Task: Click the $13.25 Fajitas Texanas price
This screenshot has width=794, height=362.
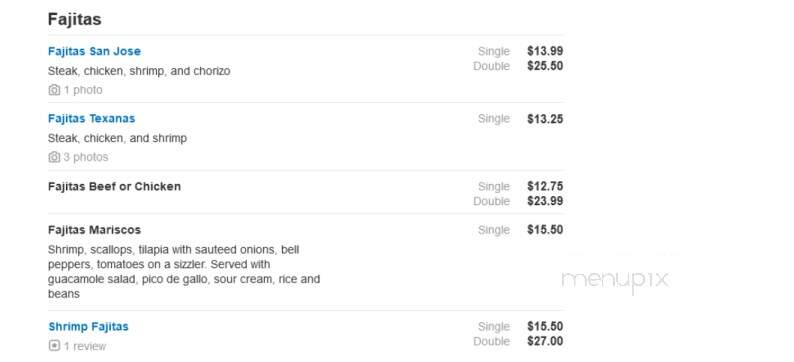Action: [x=545, y=119]
